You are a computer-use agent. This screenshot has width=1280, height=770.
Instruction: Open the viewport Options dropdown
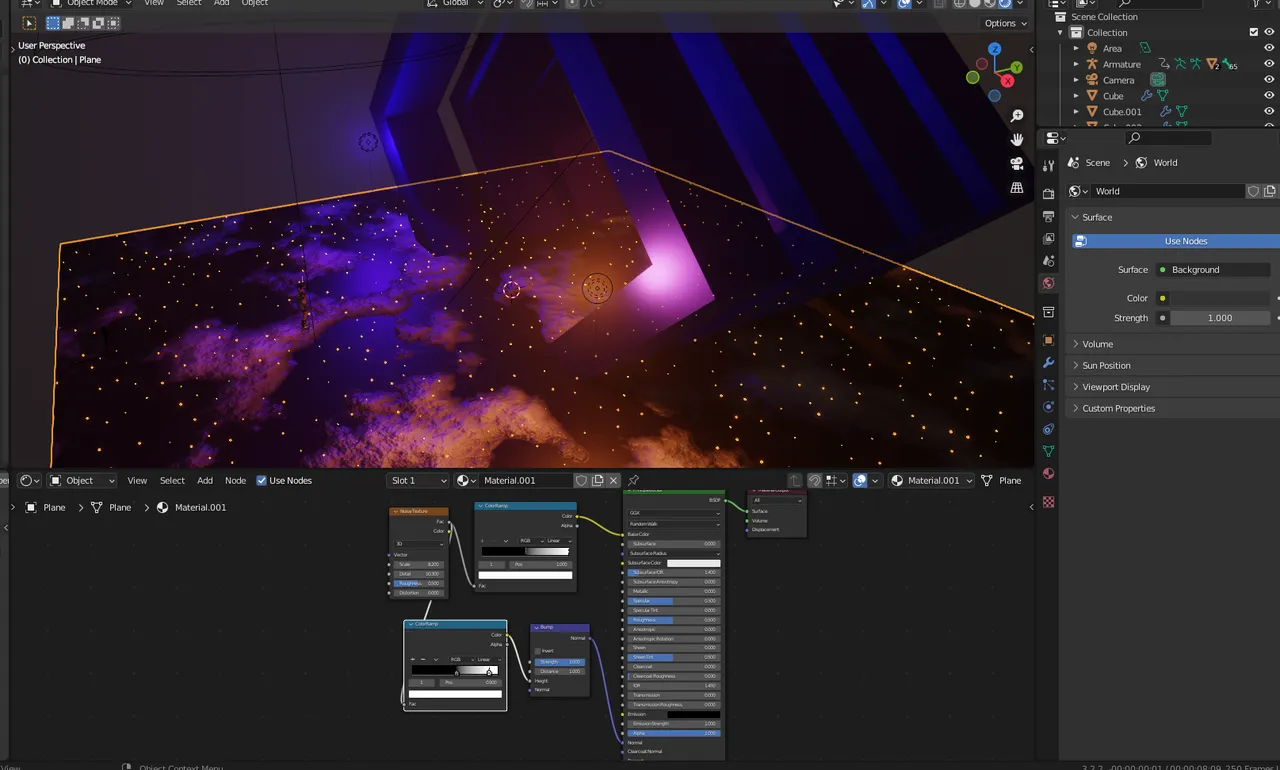click(1005, 23)
